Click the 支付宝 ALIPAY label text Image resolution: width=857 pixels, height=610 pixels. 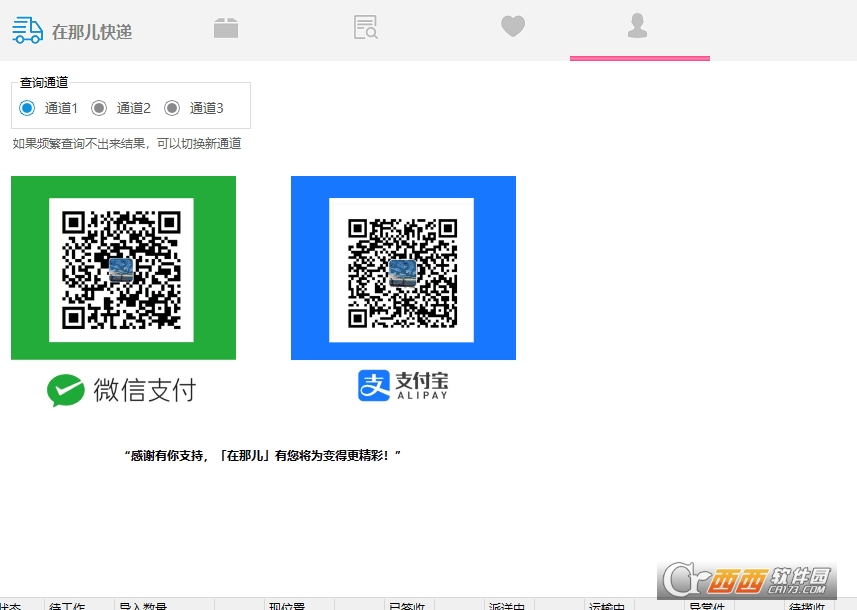[422, 386]
